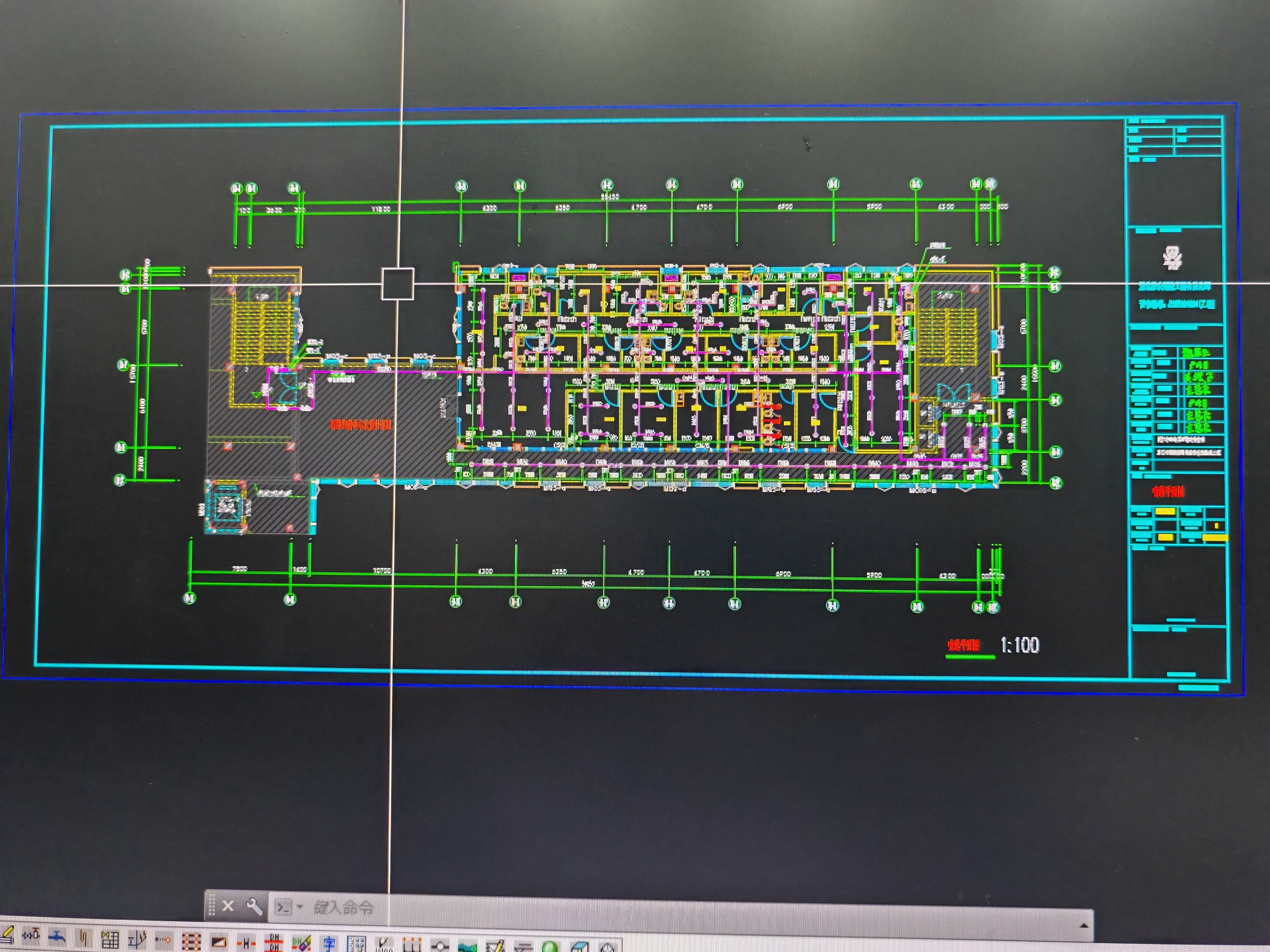The width and height of the screenshot is (1270, 952).
Task: Select the brown gradient rectangle icon
Action: click(218, 942)
